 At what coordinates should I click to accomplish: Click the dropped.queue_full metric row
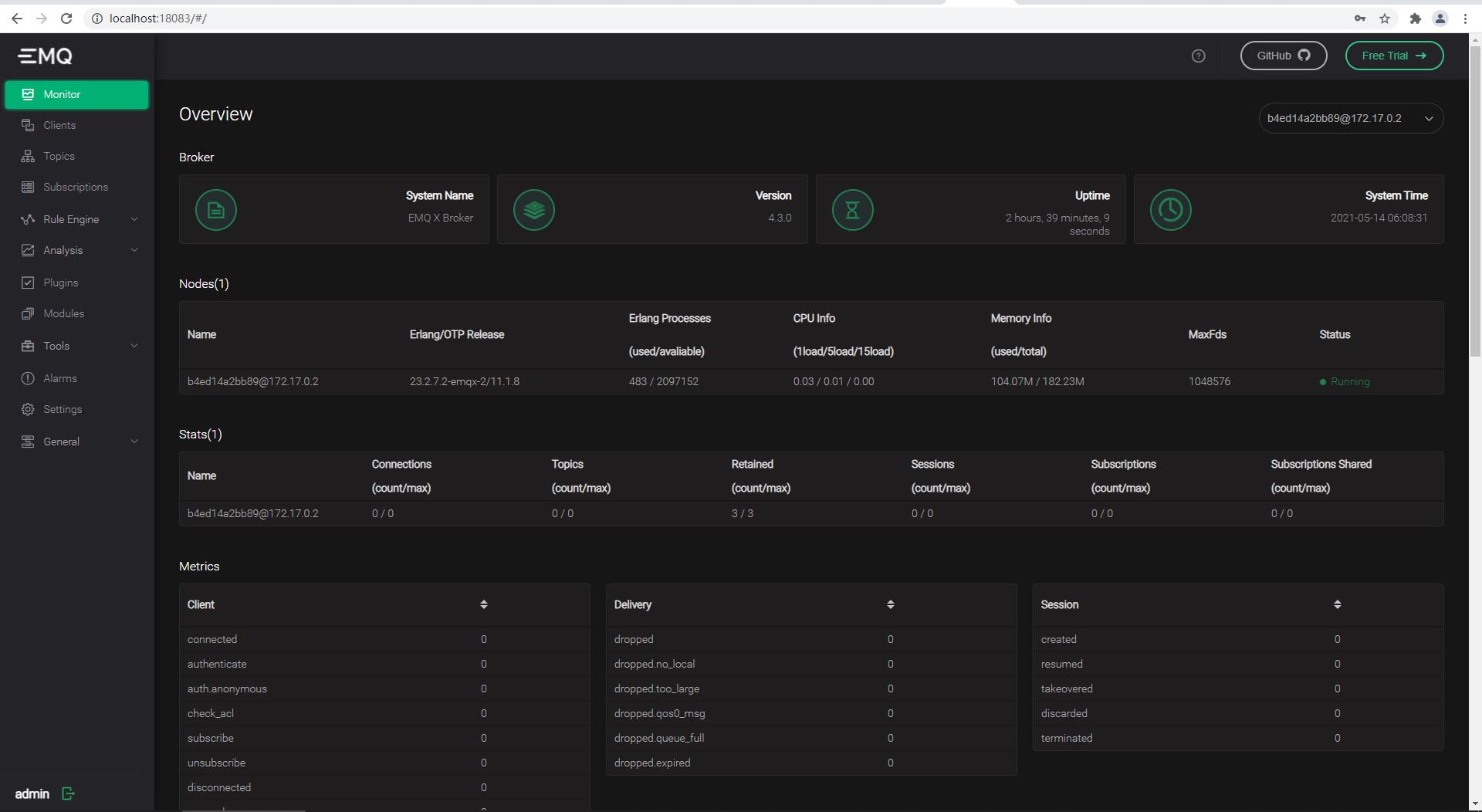(x=811, y=738)
